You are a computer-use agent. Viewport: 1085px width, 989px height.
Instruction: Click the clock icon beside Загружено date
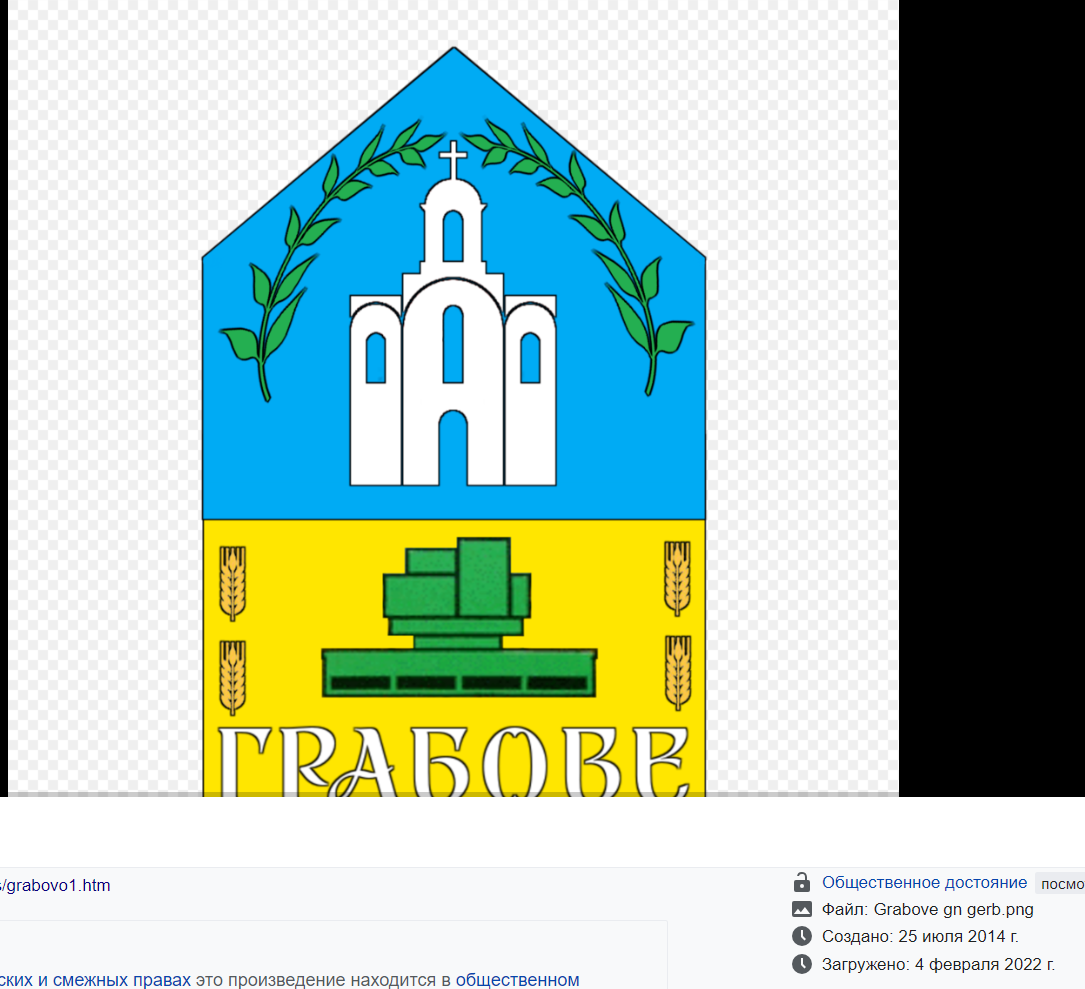801,964
